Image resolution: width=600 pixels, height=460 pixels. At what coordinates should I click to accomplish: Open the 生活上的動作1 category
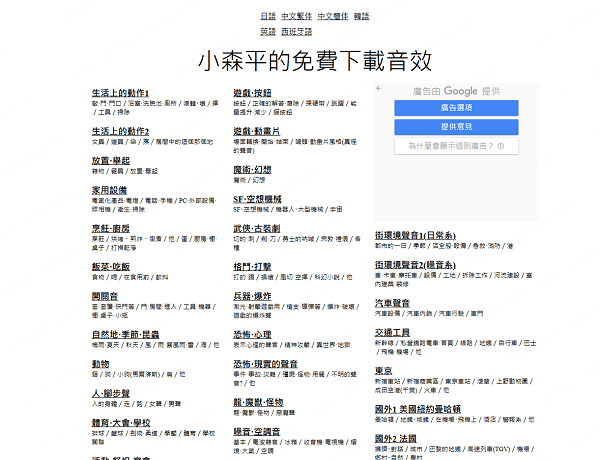click(x=120, y=93)
